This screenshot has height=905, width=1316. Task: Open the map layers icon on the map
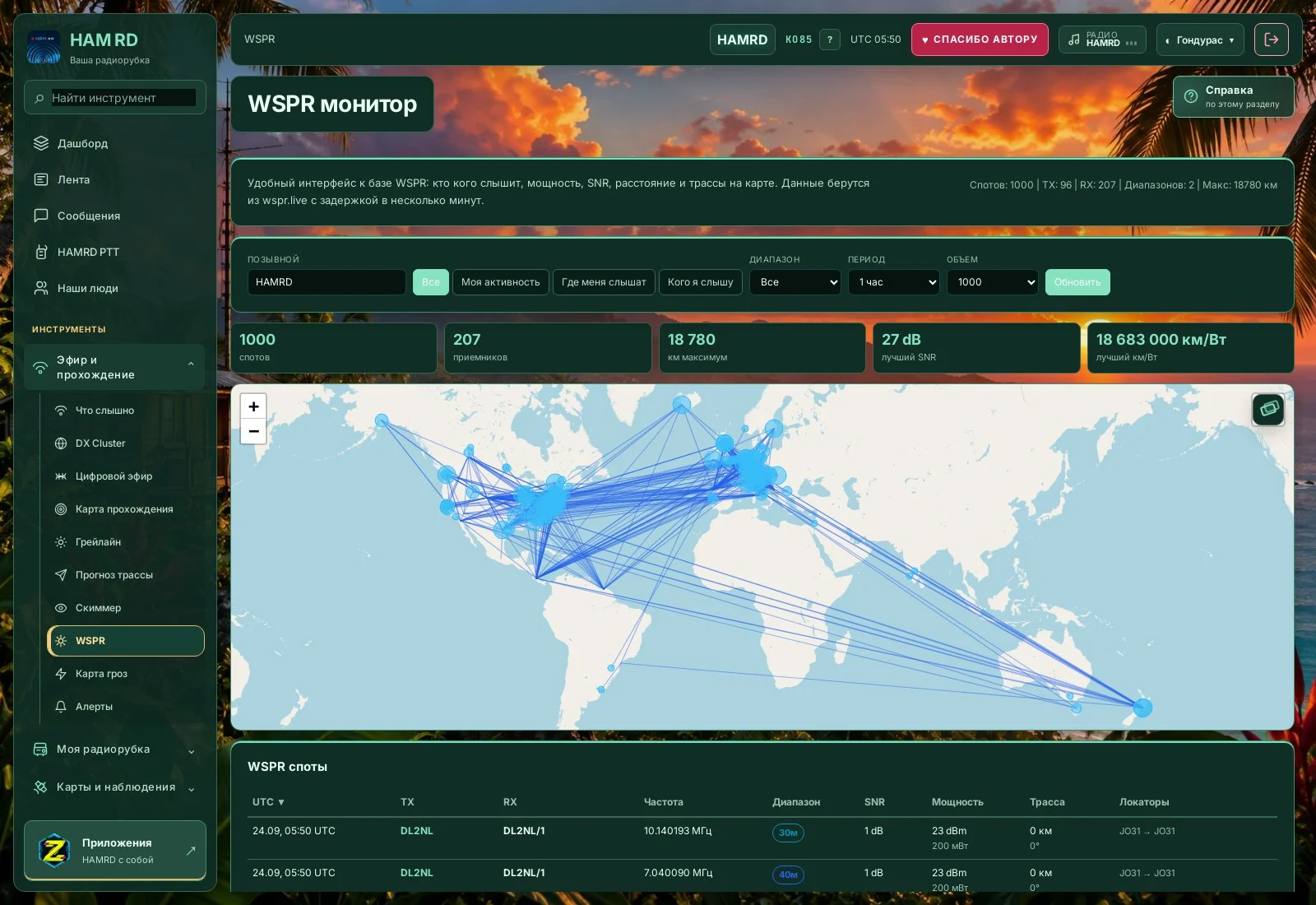(x=1268, y=409)
